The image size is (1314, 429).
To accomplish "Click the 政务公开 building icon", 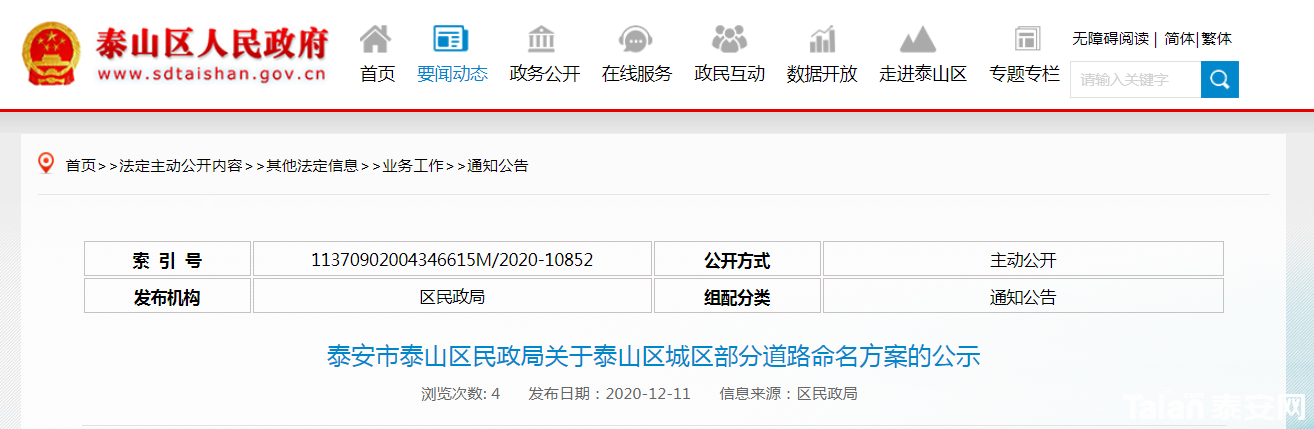I will pos(541,39).
